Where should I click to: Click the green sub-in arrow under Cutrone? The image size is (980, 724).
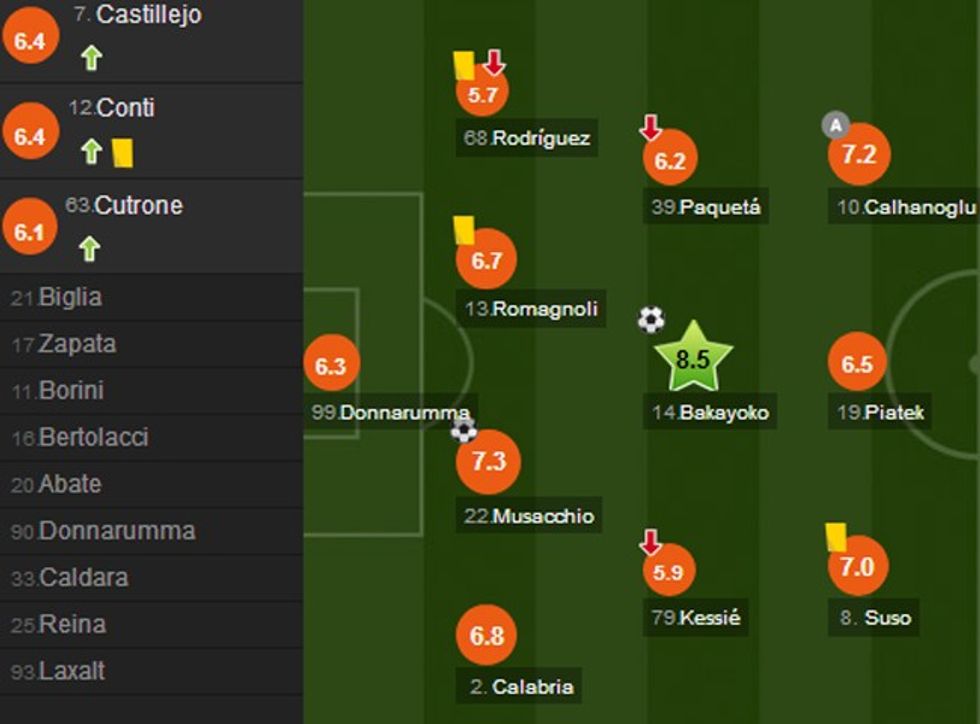coord(90,248)
